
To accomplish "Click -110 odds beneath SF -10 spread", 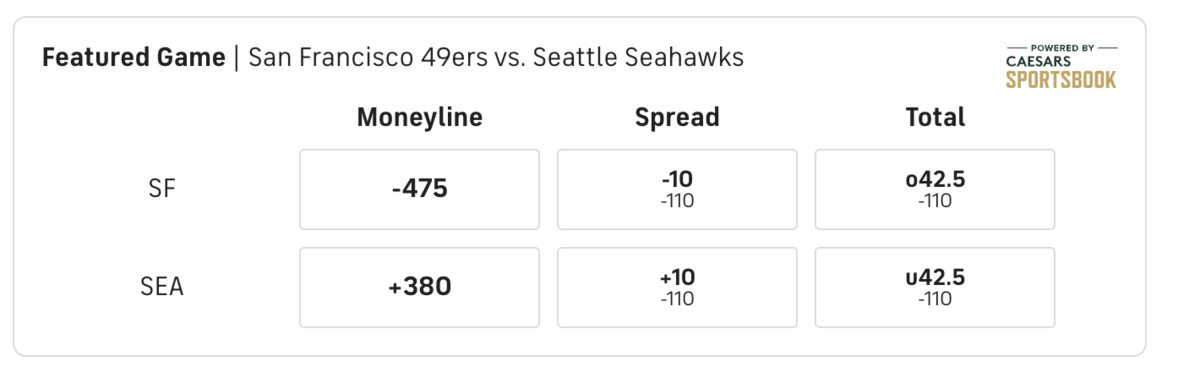I will pos(677,201).
